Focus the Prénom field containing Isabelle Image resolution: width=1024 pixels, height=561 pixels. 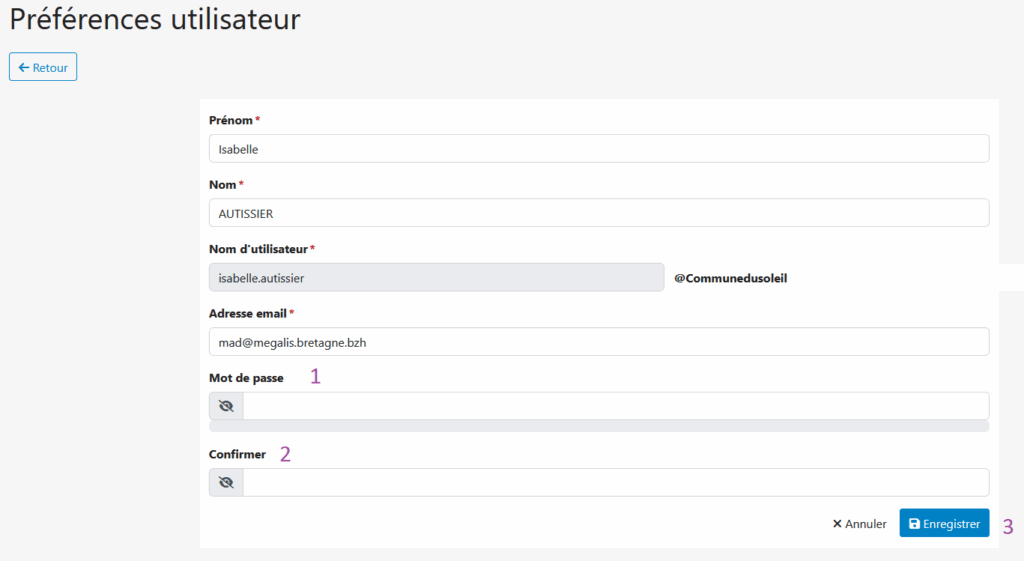pyautogui.click(x=598, y=149)
